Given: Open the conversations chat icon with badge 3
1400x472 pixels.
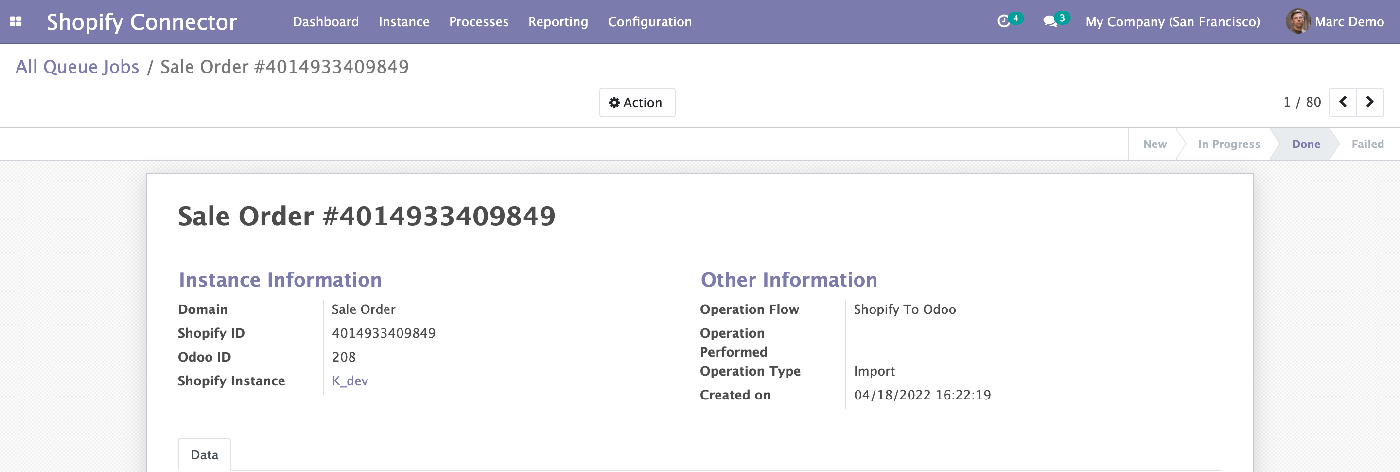Looking at the screenshot, I should pyautogui.click(x=1056, y=20).
